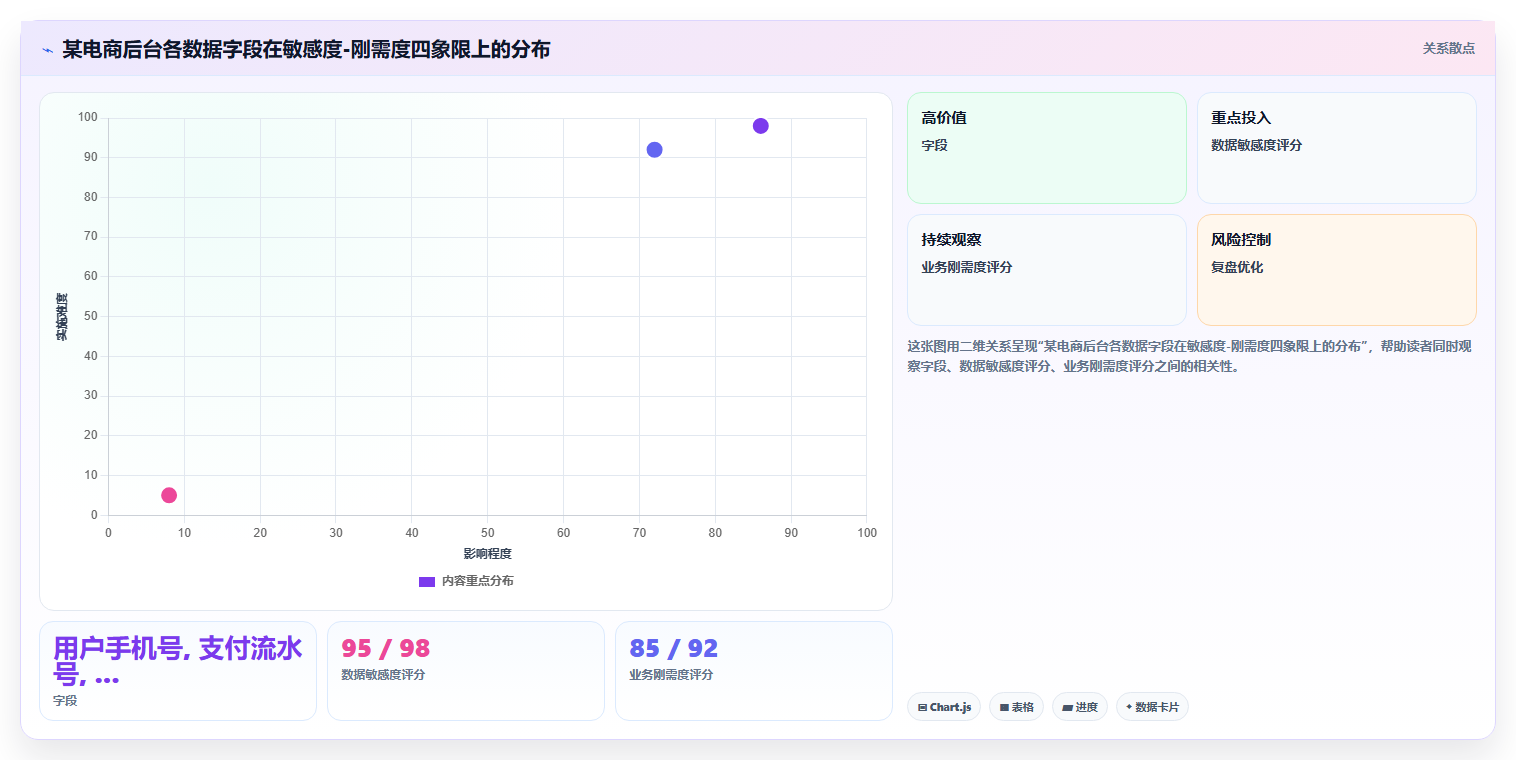This screenshot has width=1516, height=760.
Task: Click the 字段 caption in the bottom-left stat card
Action: point(65,701)
